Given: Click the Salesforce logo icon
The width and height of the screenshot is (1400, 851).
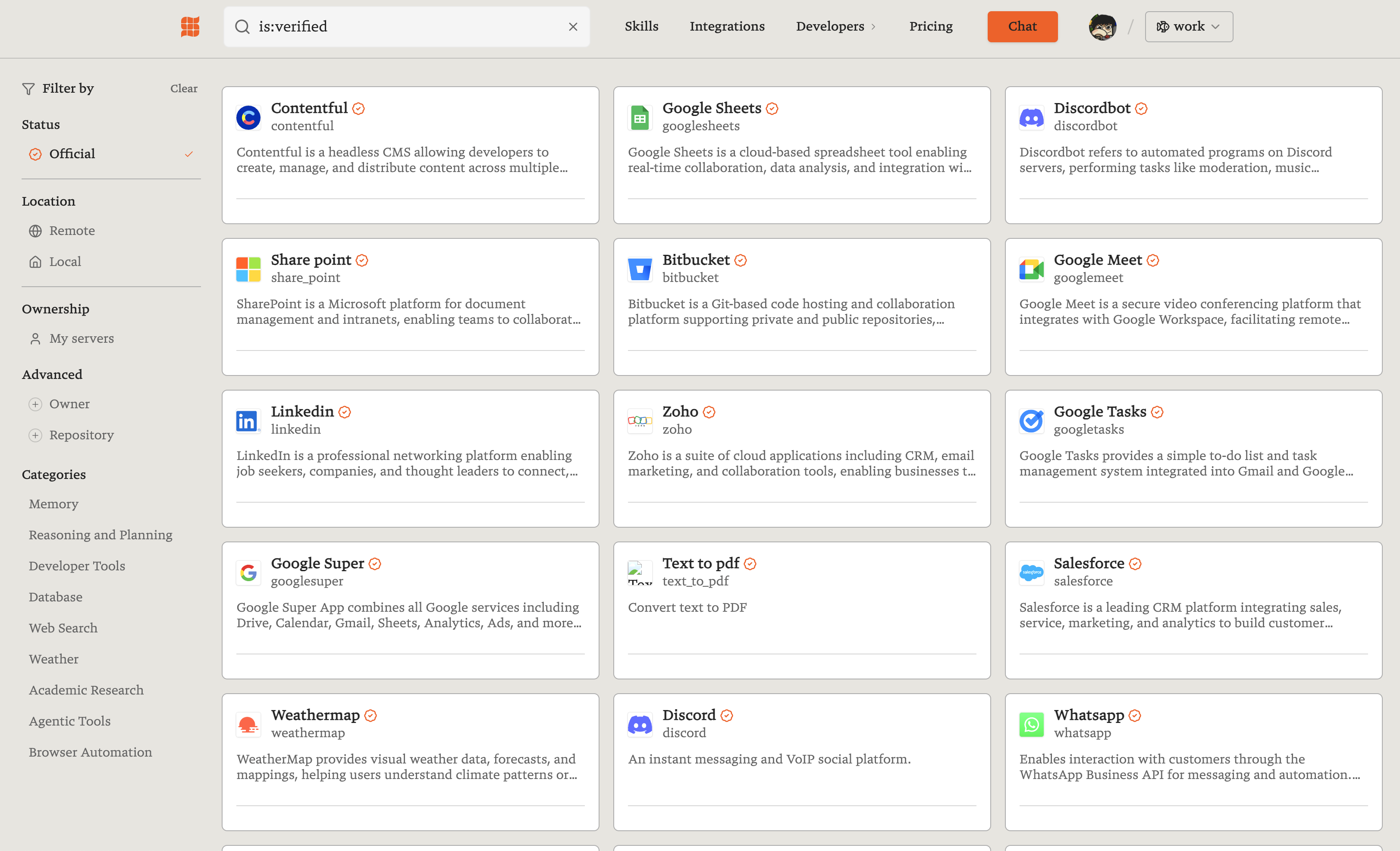Looking at the screenshot, I should (1031, 573).
